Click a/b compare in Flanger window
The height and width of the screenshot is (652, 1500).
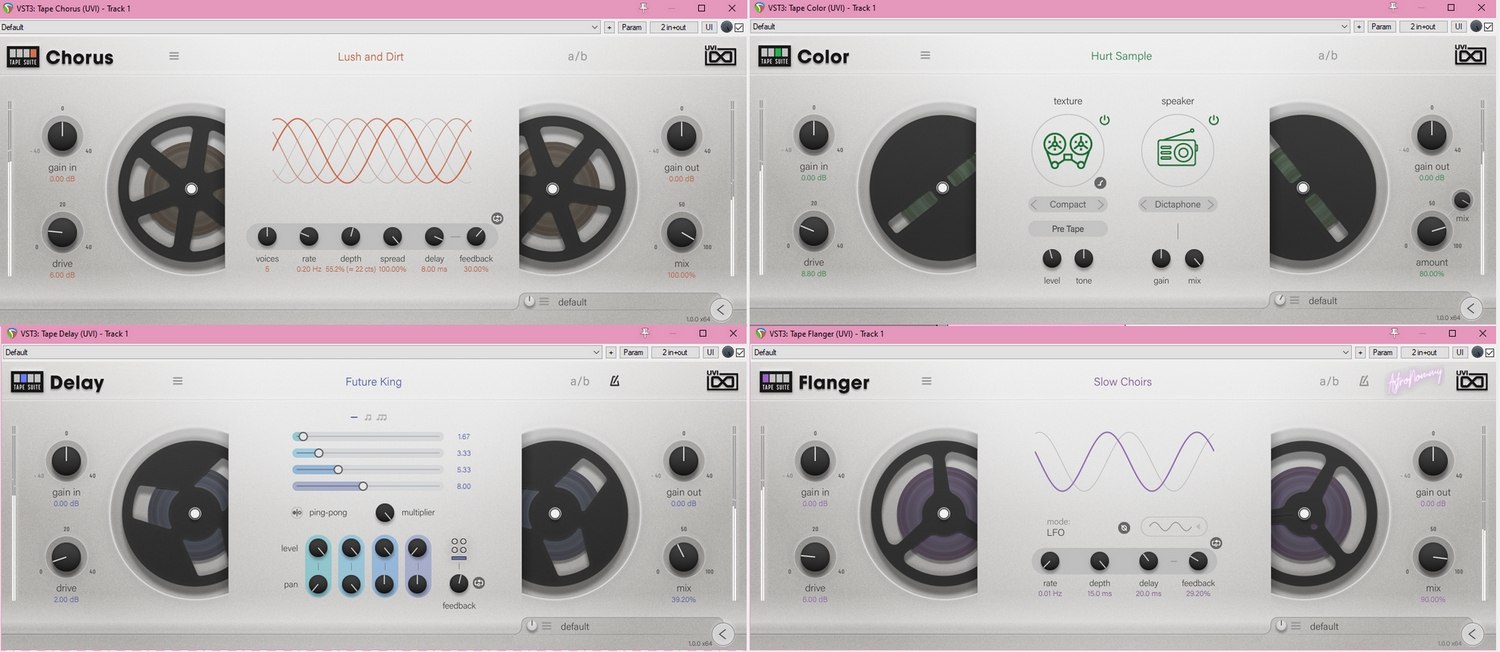[x=1329, y=381]
